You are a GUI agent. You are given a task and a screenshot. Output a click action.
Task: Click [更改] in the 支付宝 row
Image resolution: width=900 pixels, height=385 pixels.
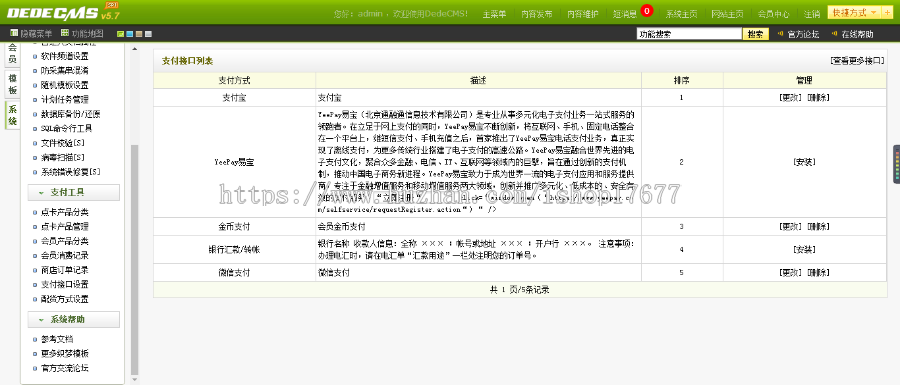[789, 98]
